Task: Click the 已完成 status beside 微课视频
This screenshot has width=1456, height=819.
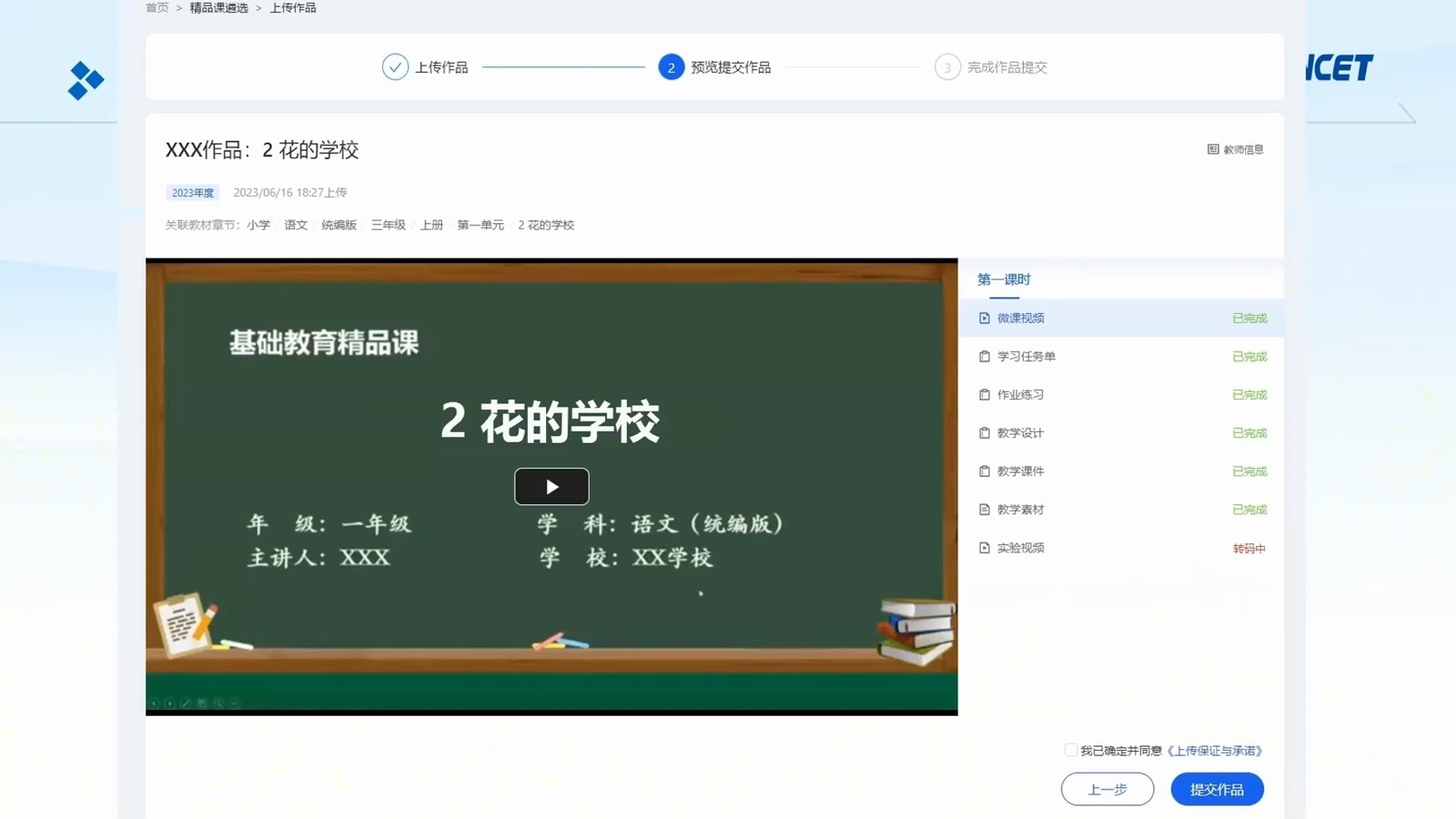Action: pyautogui.click(x=1249, y=318)
